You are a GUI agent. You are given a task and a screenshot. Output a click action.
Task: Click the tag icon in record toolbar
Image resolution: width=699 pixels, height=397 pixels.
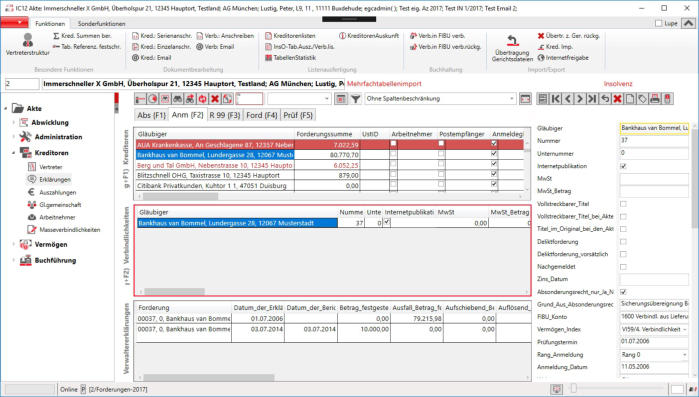pos(642,99)
